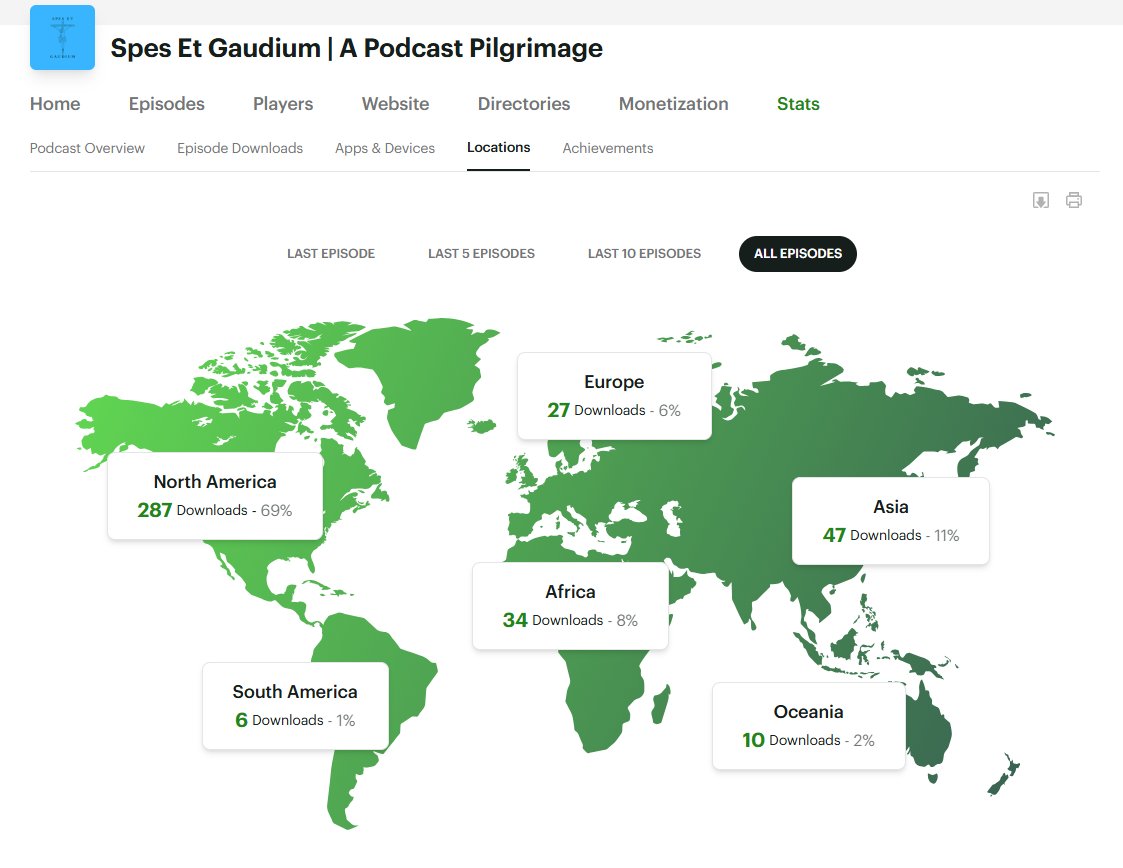Click the download/export stats icon
Screen dimensions: 1123x868
coord(1041,201)
